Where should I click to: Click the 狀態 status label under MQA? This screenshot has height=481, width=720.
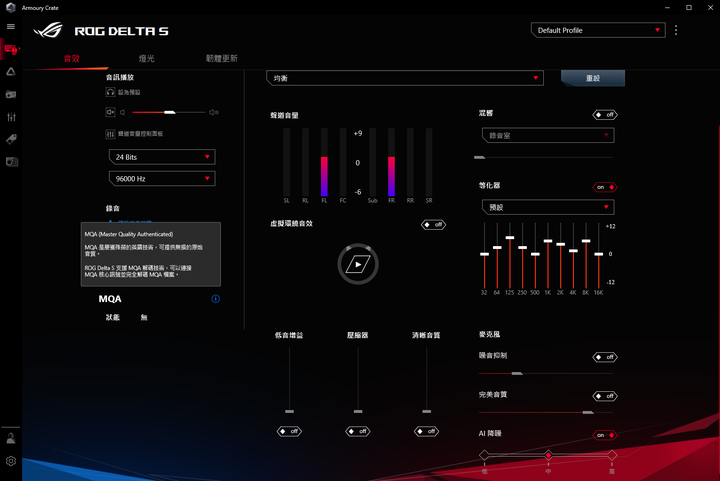(x=112, y=317)
